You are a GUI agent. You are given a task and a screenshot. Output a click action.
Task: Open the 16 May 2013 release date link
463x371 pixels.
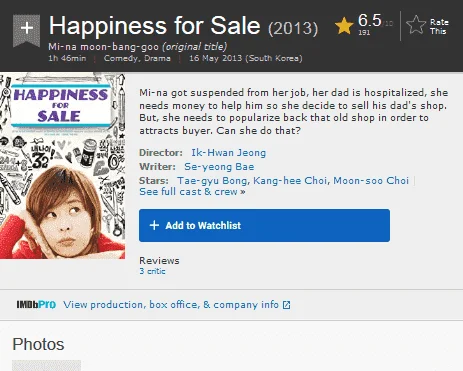point(246,58)
